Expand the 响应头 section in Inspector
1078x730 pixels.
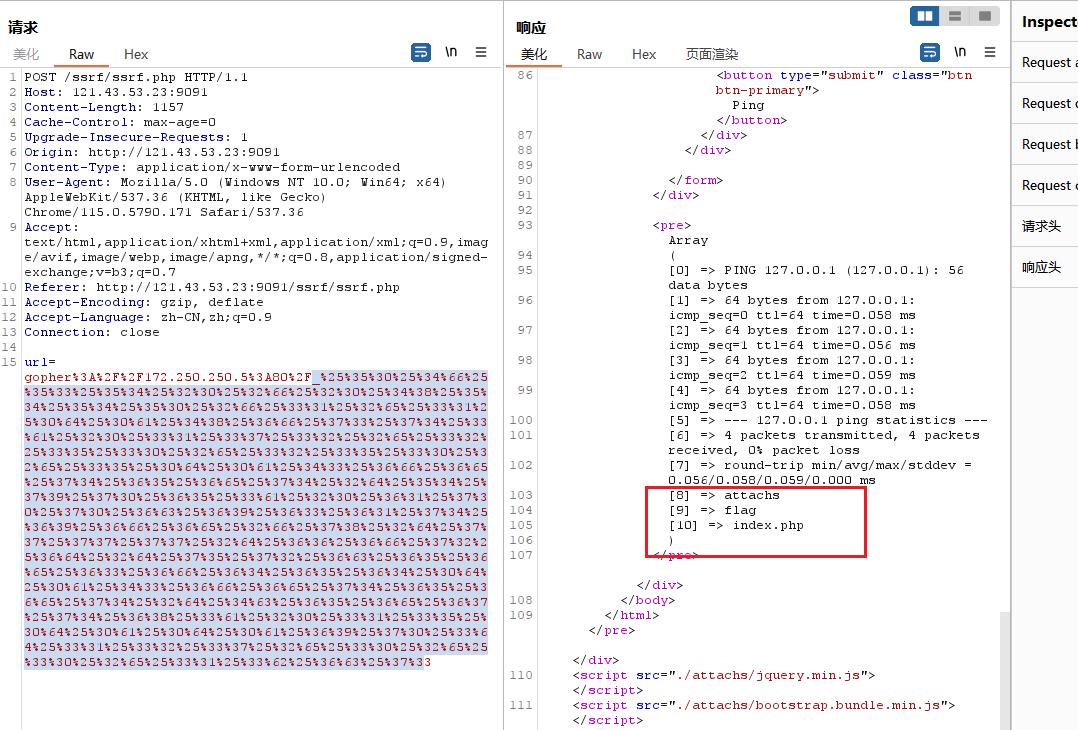click(x=1044, y=267)
